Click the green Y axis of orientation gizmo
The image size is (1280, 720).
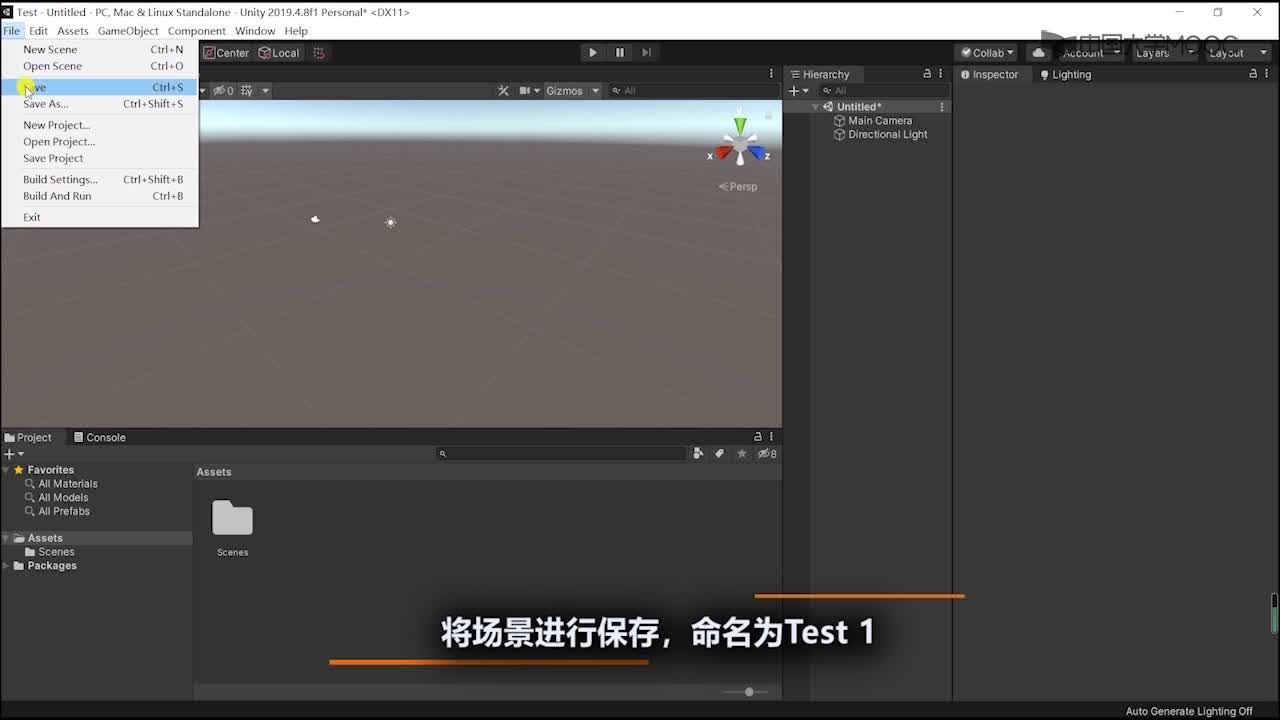740,126
